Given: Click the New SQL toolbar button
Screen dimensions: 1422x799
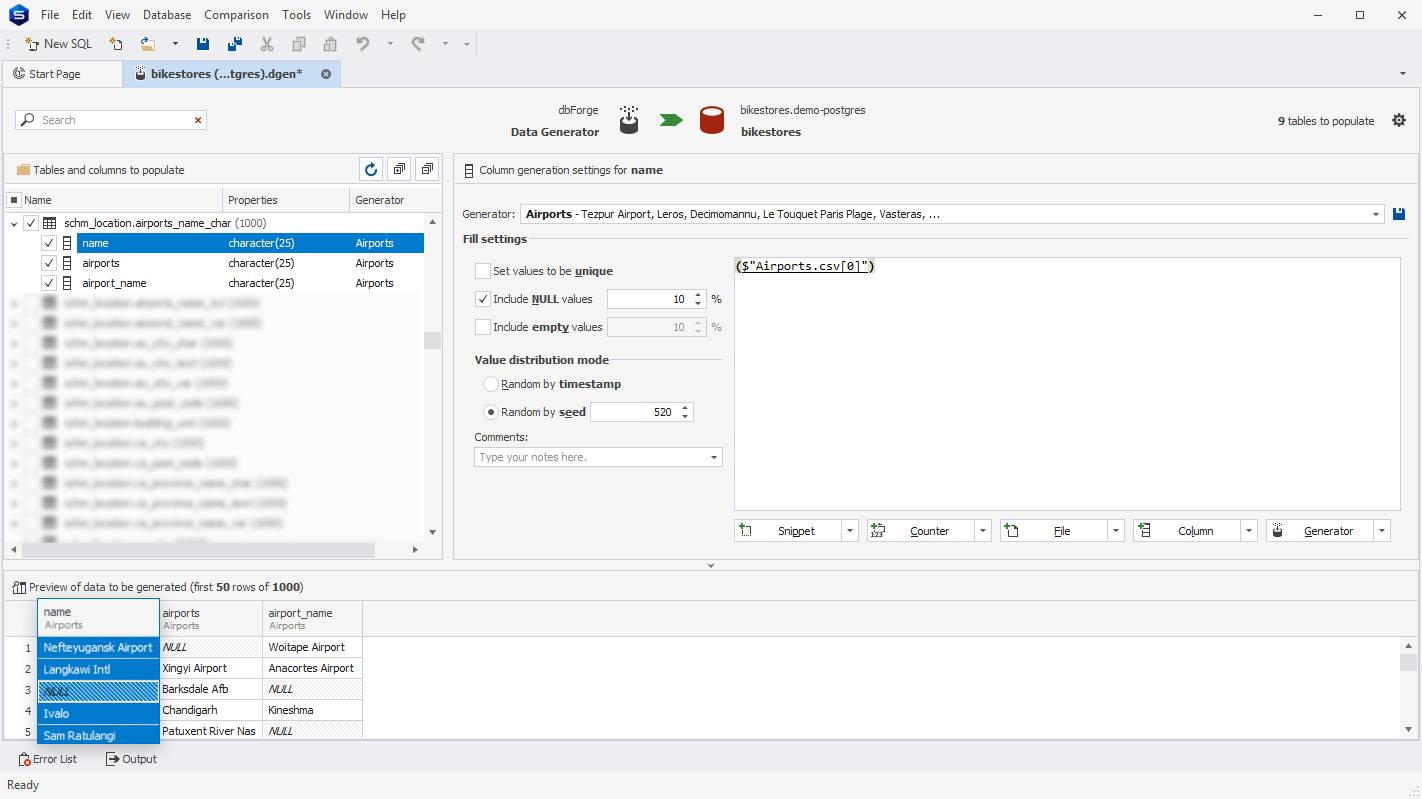Looking at the screenshot, I should 58,44.
